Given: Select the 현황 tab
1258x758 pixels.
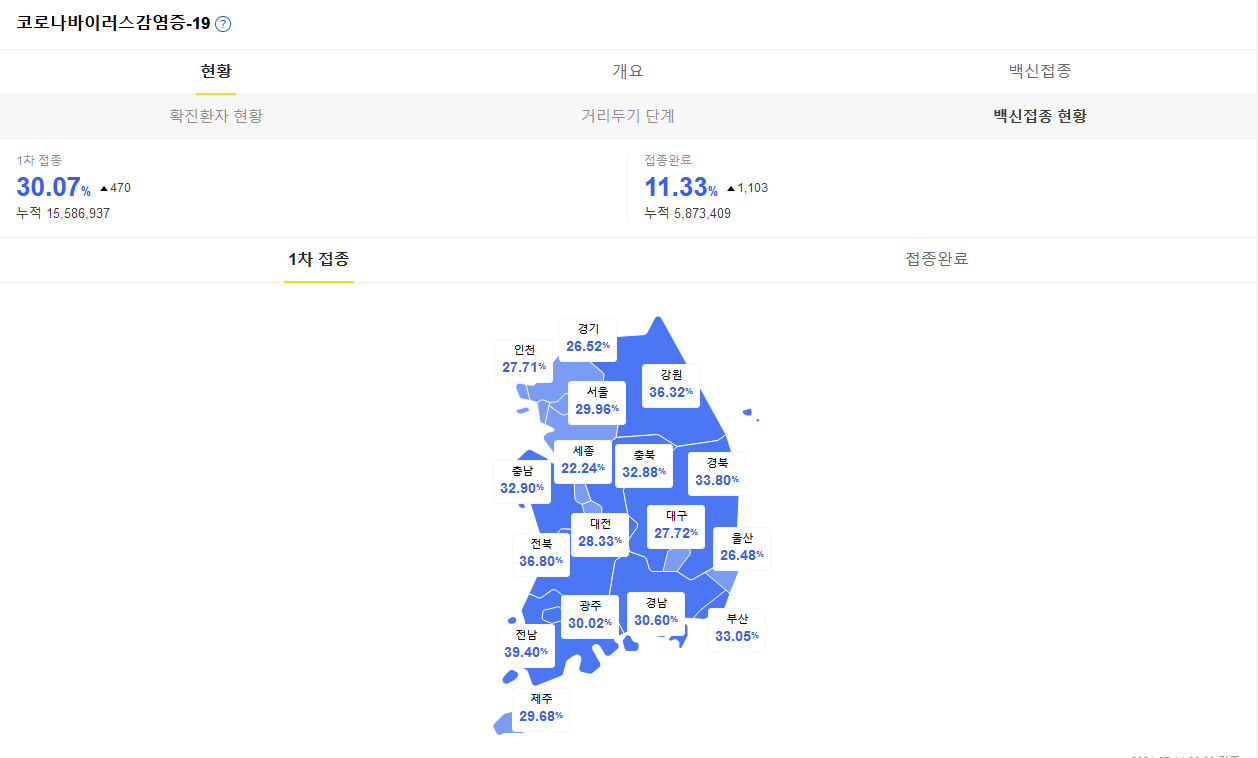Looking at the screenshot, I should click(x=216, y=71).
